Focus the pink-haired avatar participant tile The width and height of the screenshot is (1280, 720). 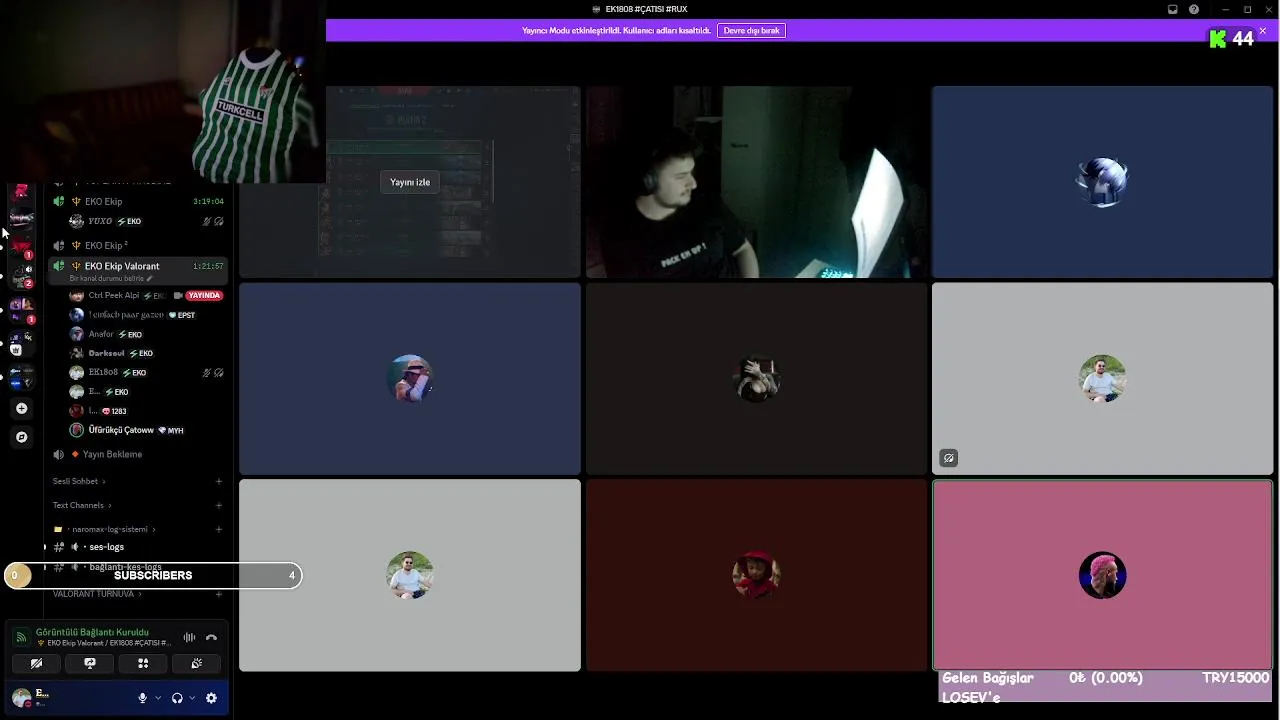click(x=1103, y=575)
